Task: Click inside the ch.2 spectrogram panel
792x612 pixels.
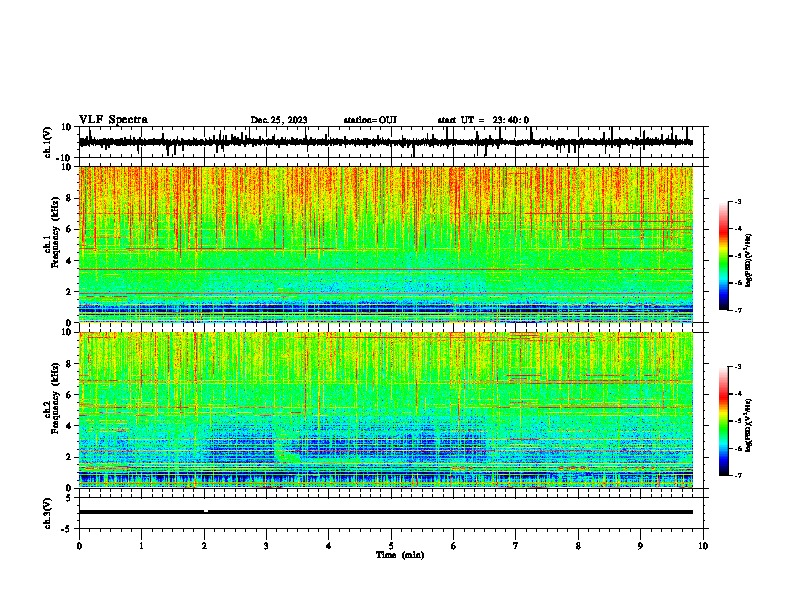Action: 385,410
